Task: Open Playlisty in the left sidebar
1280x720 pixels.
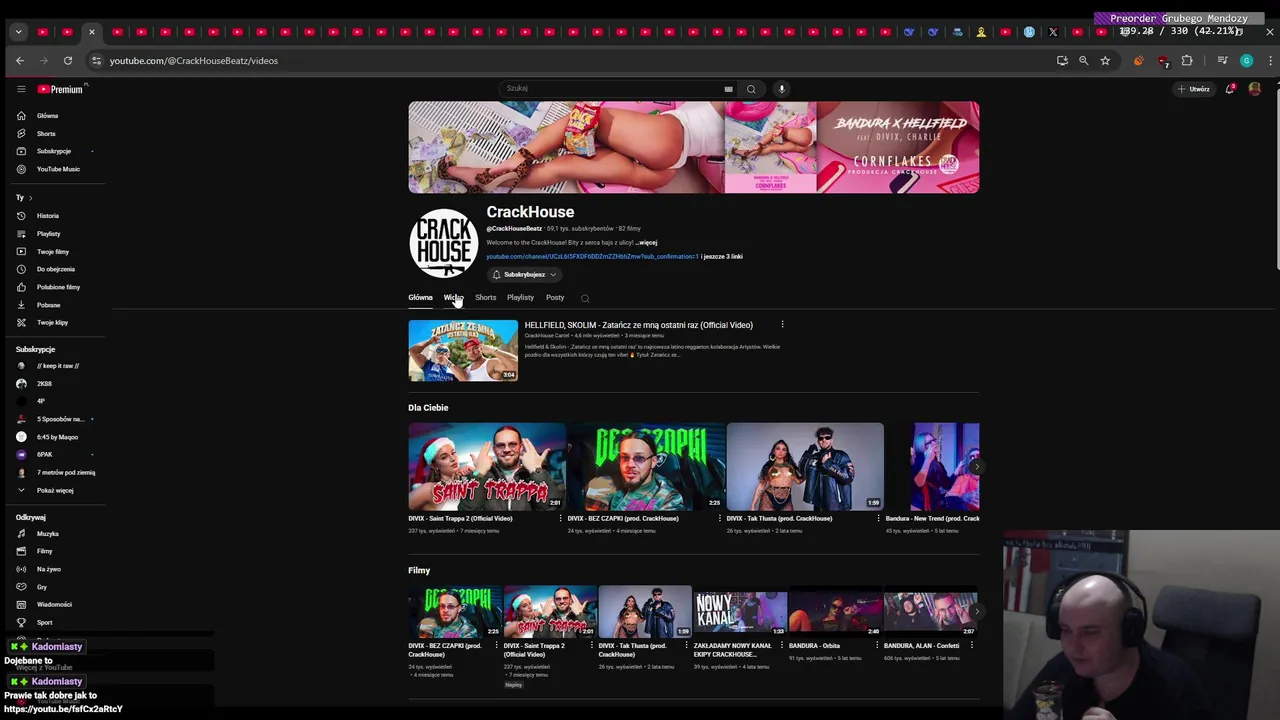Action: 48,234
